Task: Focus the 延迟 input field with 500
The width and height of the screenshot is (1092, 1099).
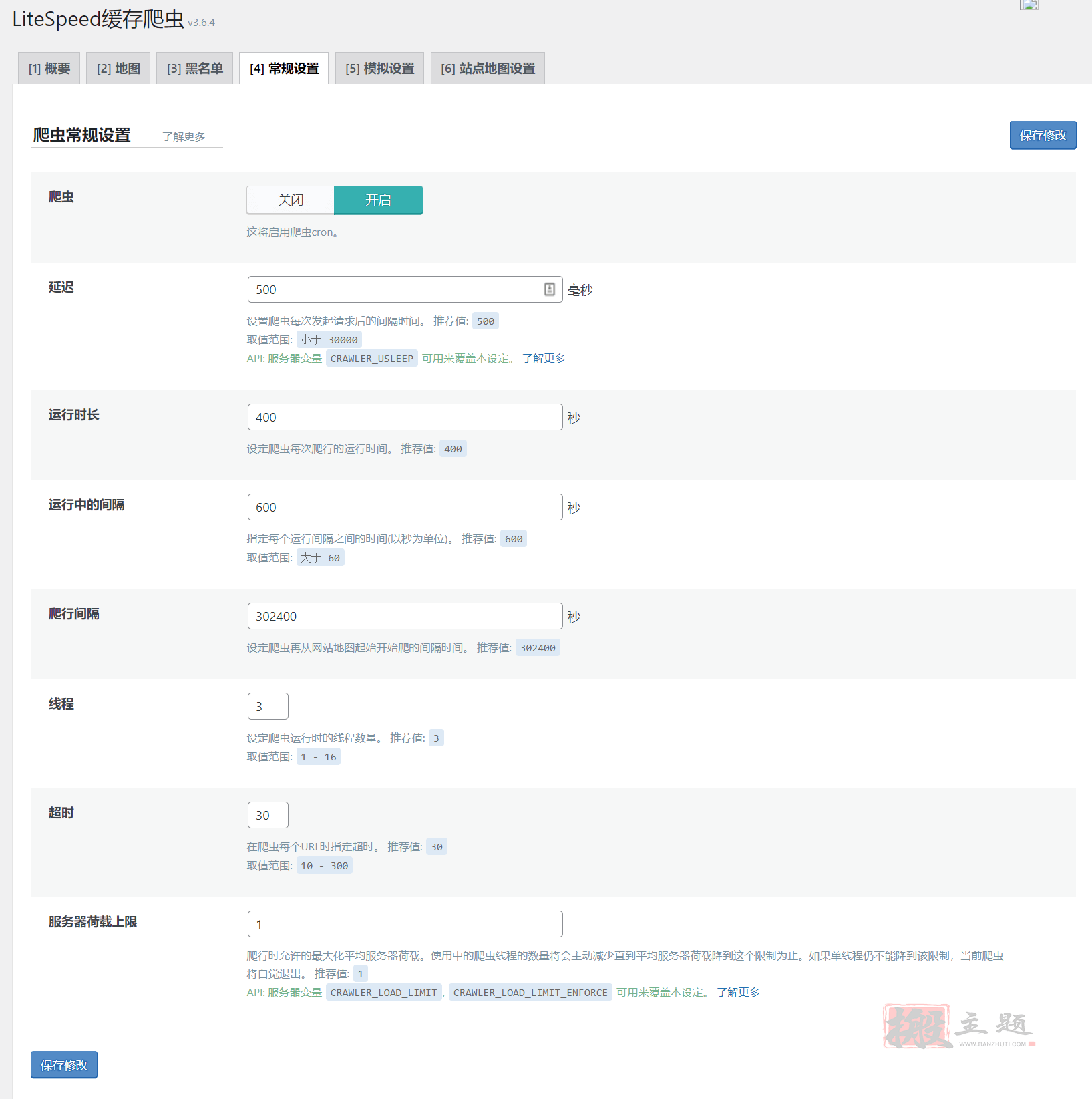Action: point(405,289)
